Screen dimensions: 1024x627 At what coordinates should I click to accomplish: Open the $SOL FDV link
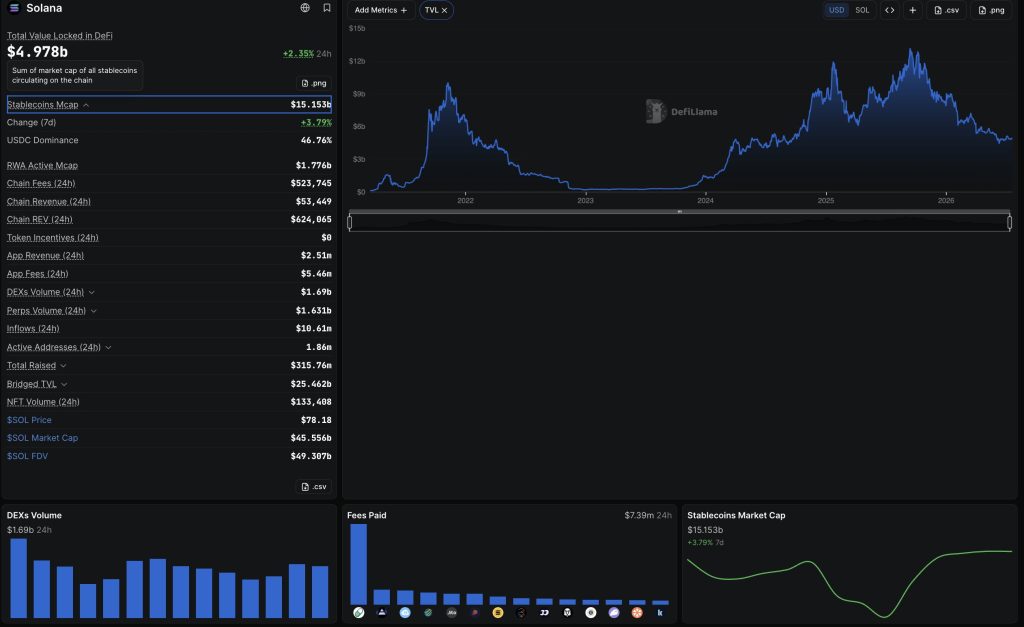point(27,456)
